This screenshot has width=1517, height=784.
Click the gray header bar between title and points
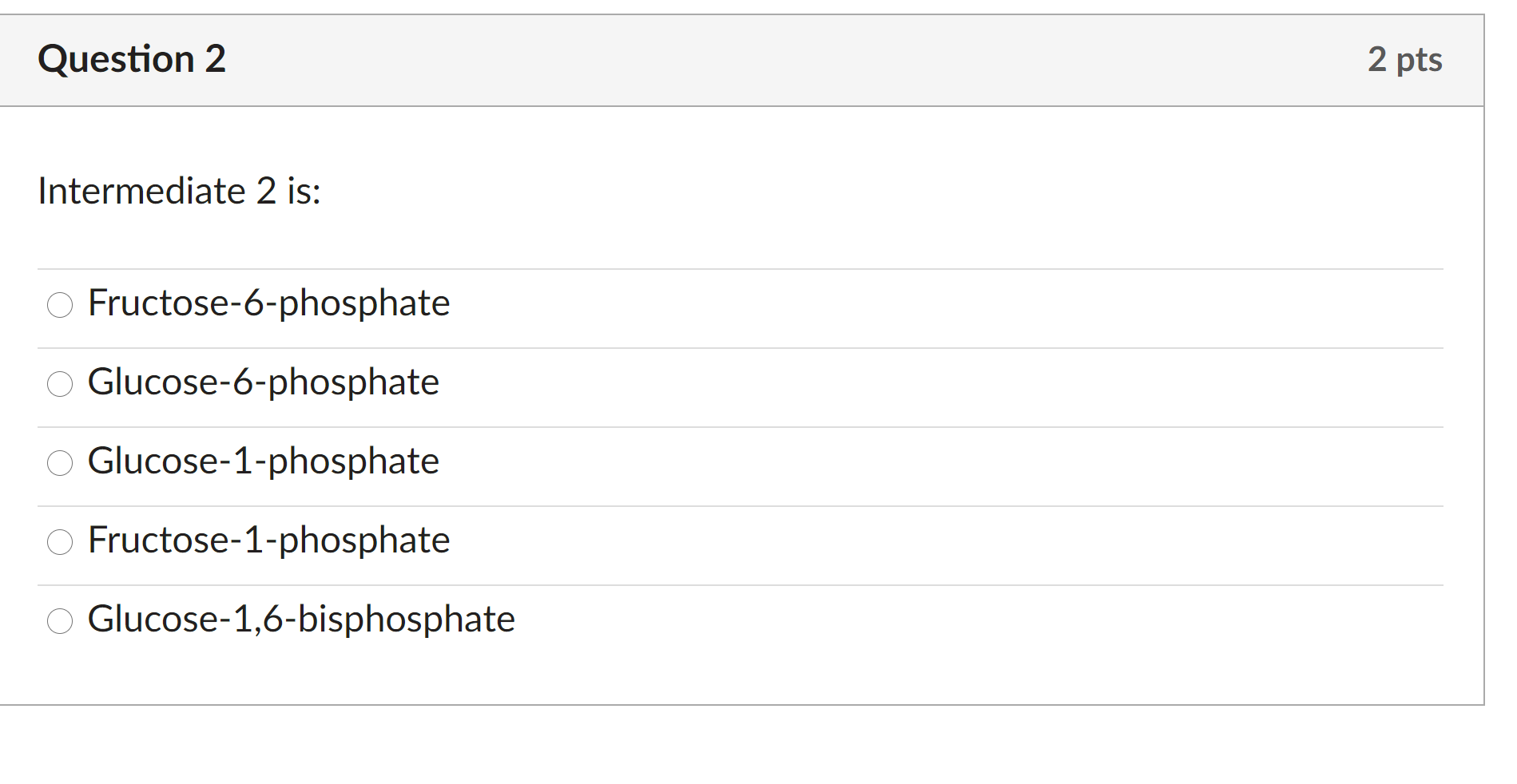coord(799,60)
